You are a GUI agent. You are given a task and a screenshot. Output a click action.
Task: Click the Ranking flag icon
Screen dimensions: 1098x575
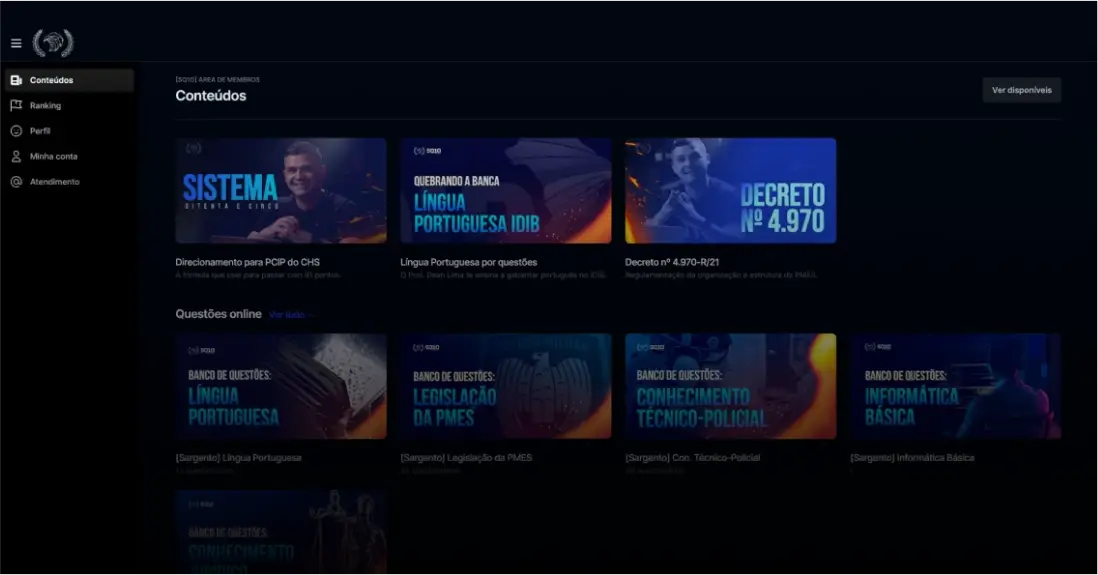(x=16, y=105)
